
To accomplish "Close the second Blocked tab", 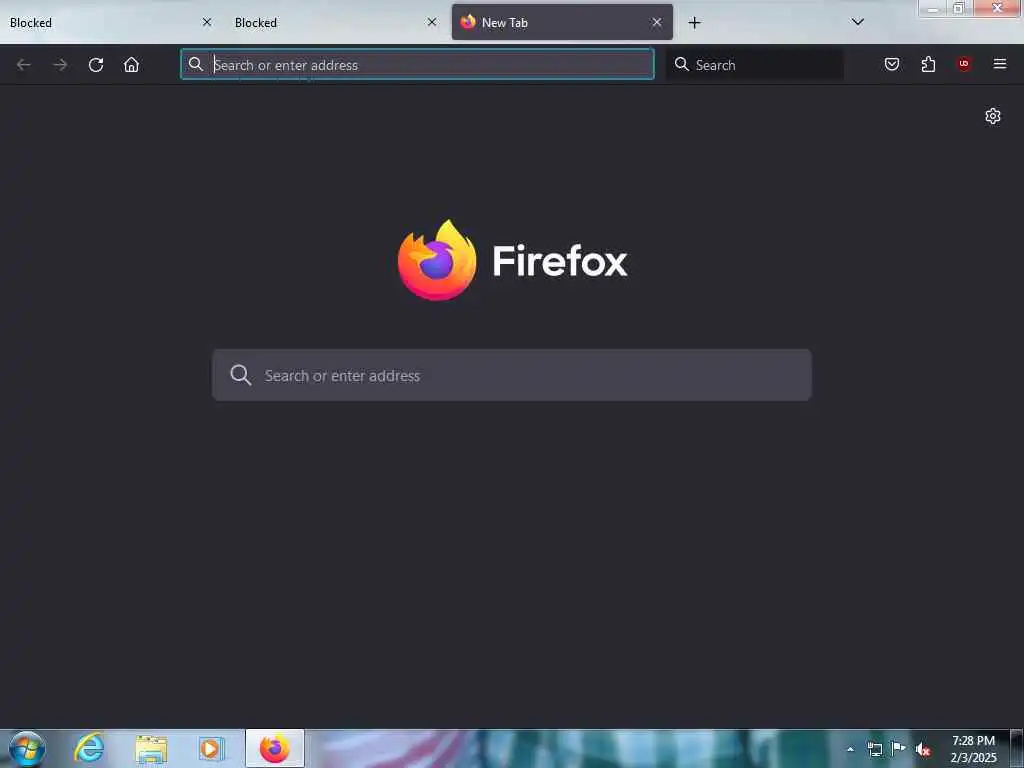I will click(432, 22).
